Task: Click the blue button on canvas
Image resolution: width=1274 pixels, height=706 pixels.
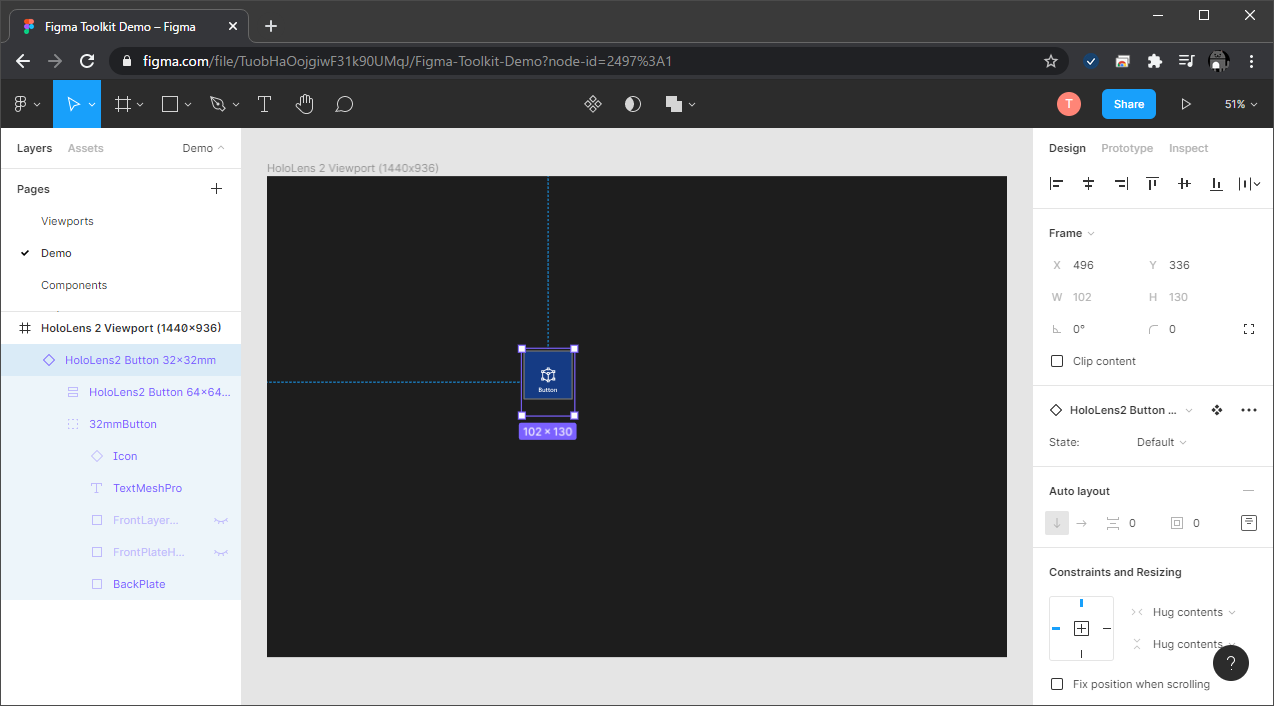Action: coord(548,375)
